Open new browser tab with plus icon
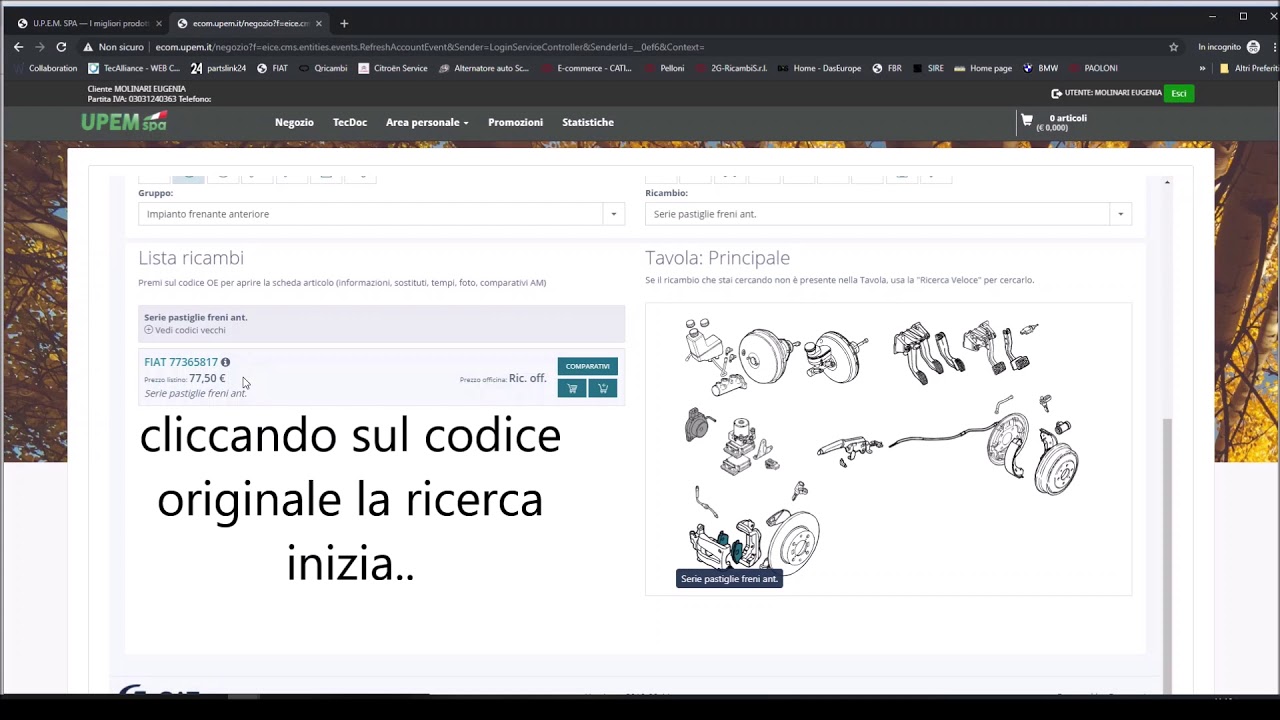Screen dimensions: 1280x720 (344, 23)
